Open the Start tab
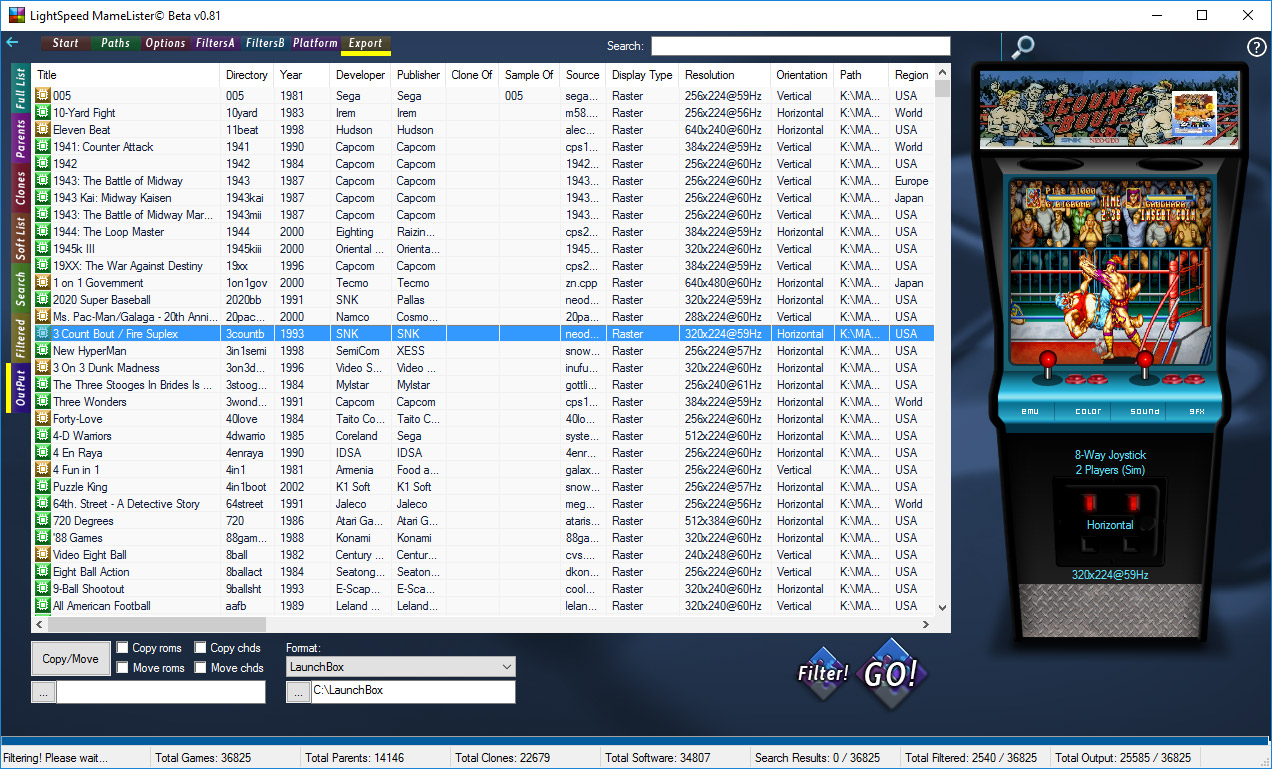The width and height of the screenshot is (1272, 769). pyautogui.click(x=65, y=43)
